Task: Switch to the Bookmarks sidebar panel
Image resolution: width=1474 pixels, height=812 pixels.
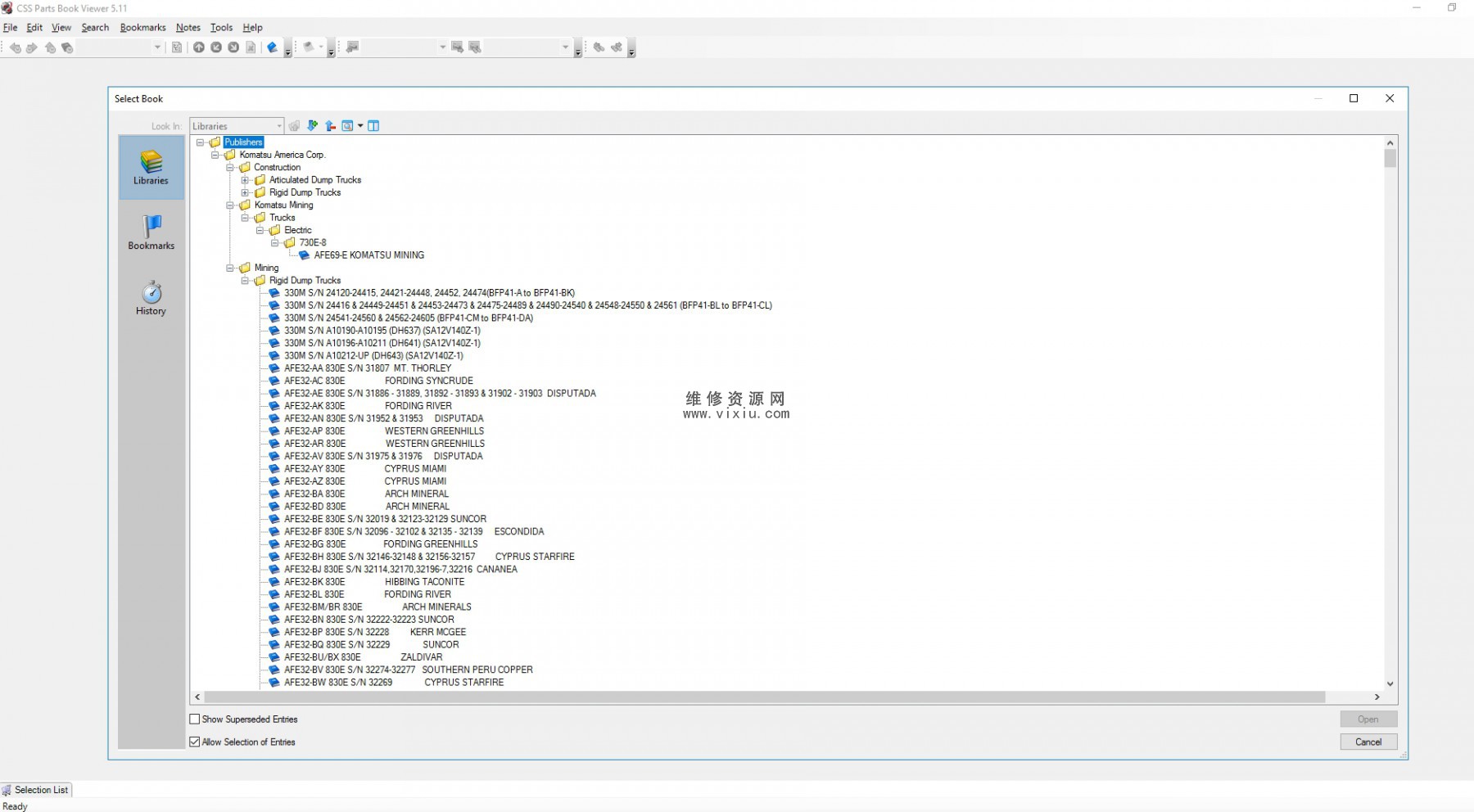Action: click(151, 232)
